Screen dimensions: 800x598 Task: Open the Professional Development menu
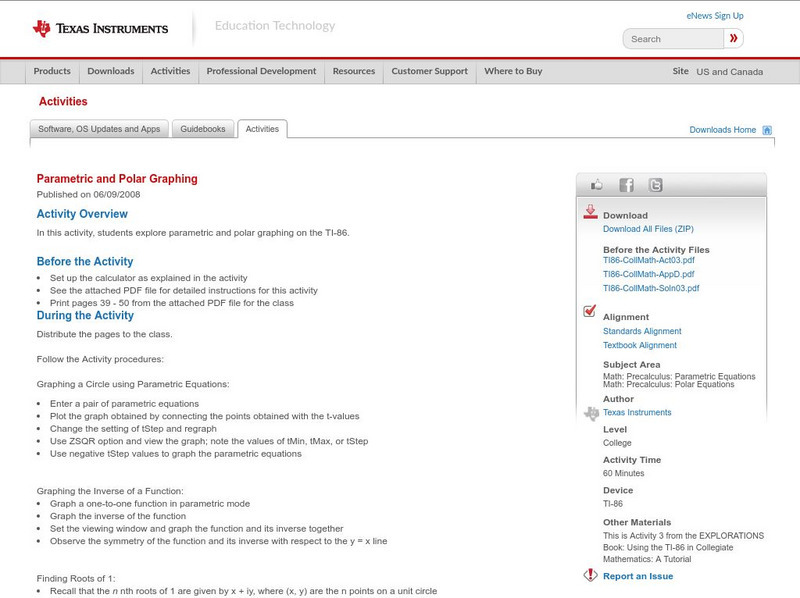pyautogui.click(x=260, y=71)
